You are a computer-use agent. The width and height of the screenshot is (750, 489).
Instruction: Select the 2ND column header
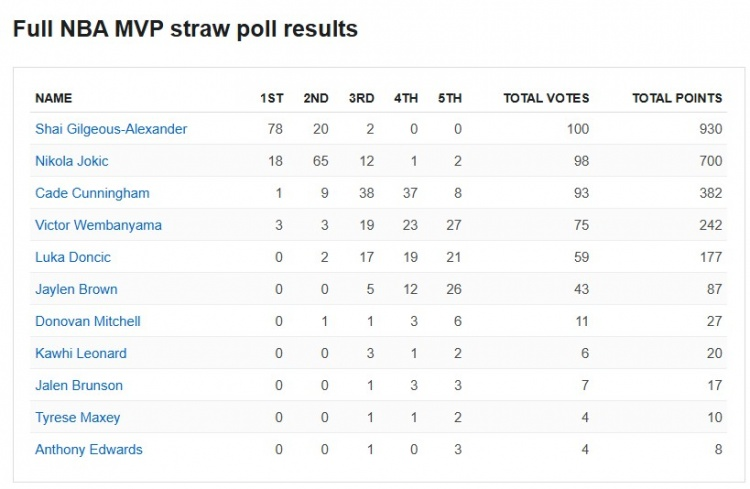(316, 98)
